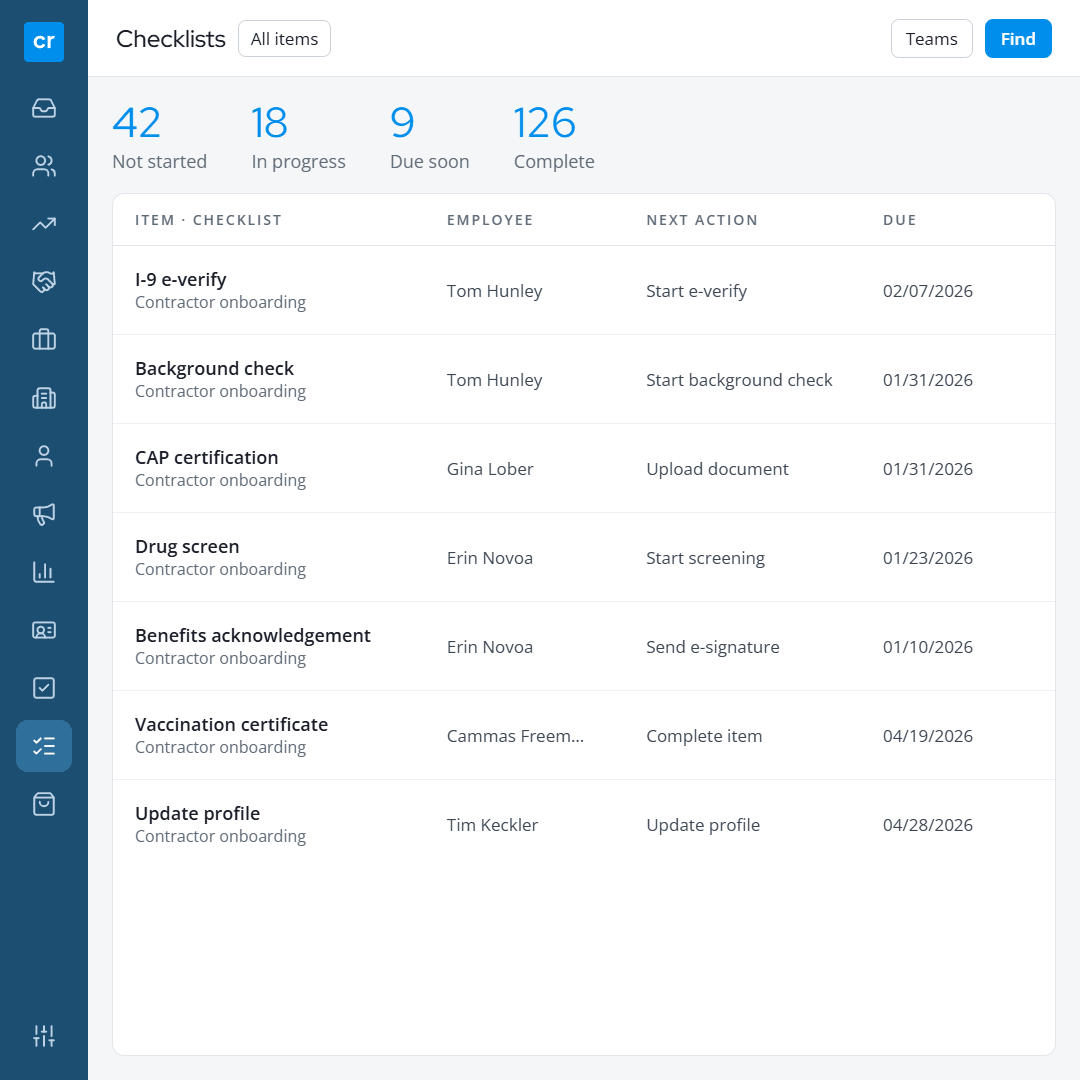
Task: Open the ID card icon
Action: point(44,630)
